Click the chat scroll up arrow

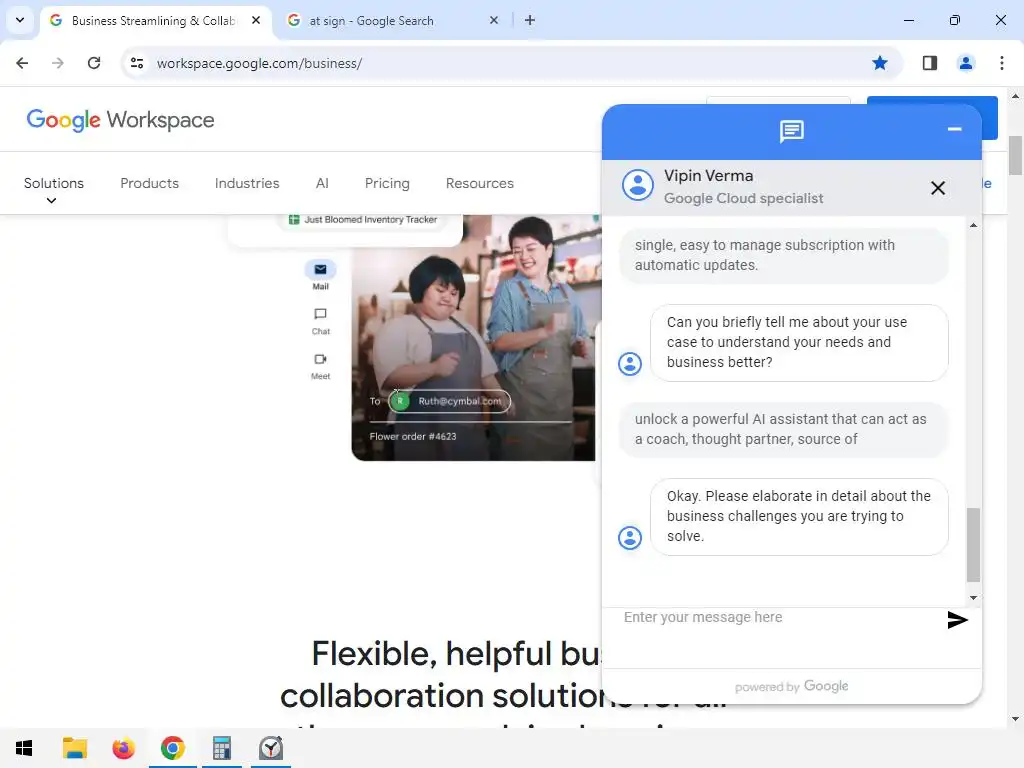click(973, 225)
